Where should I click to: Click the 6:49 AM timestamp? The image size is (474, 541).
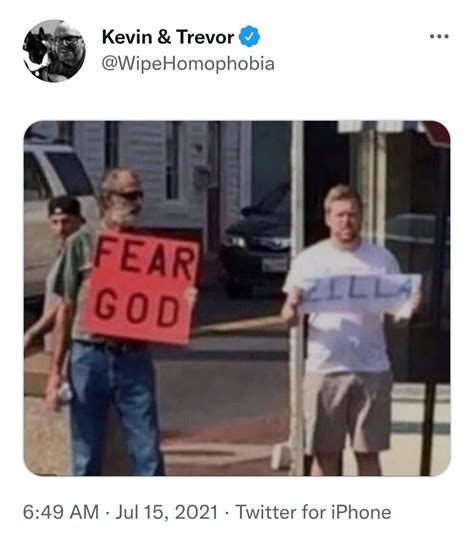pyautogui.click(x=61, y=512)
